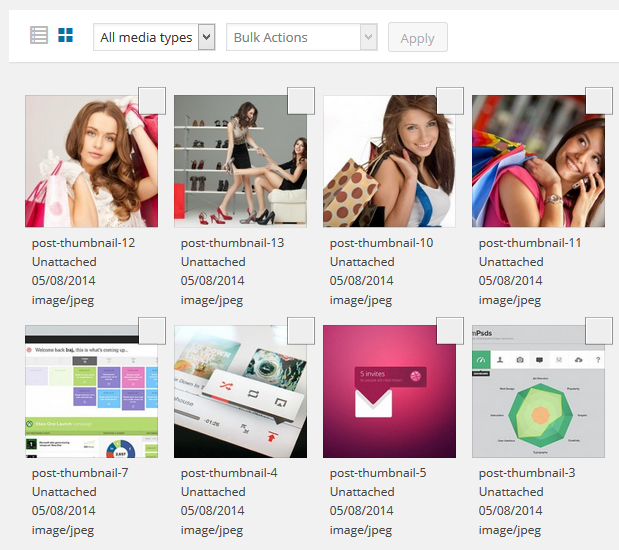Select checkbox on post-thumbnail-11 image
The image size is (619, 550).
pyautogui.click(x=598, y=101)
